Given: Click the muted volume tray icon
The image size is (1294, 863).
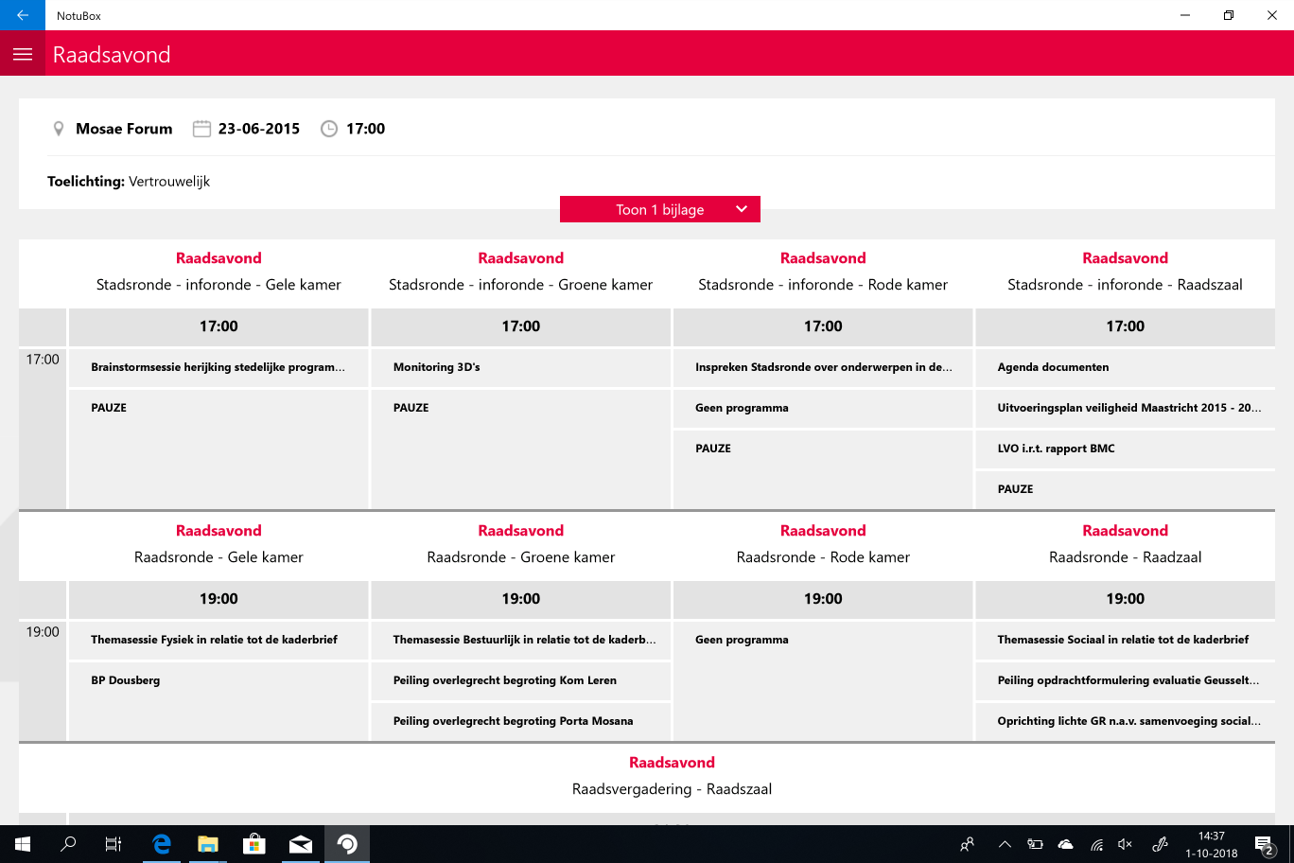Looking at the screenshot, I should [1125, 845].
